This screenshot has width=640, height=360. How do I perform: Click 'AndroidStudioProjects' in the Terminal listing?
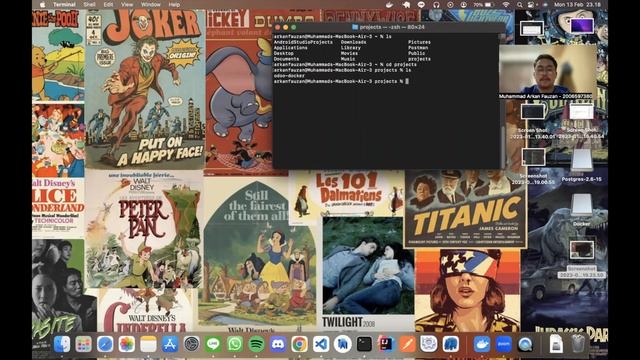(303, 42)
